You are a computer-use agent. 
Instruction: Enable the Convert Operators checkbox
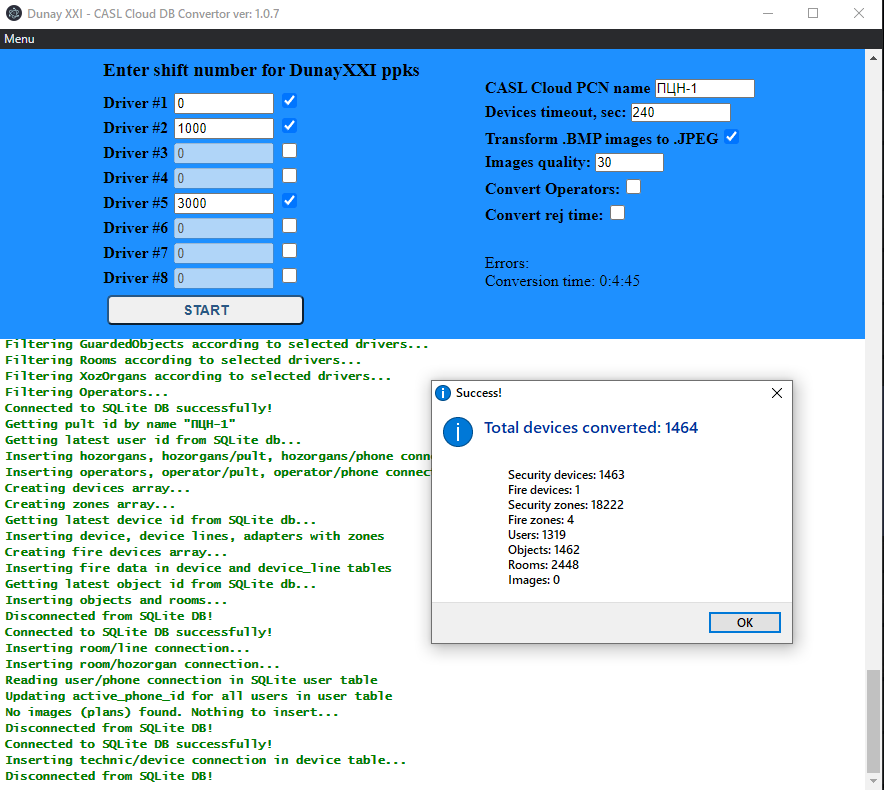click(x=634, y=187)
